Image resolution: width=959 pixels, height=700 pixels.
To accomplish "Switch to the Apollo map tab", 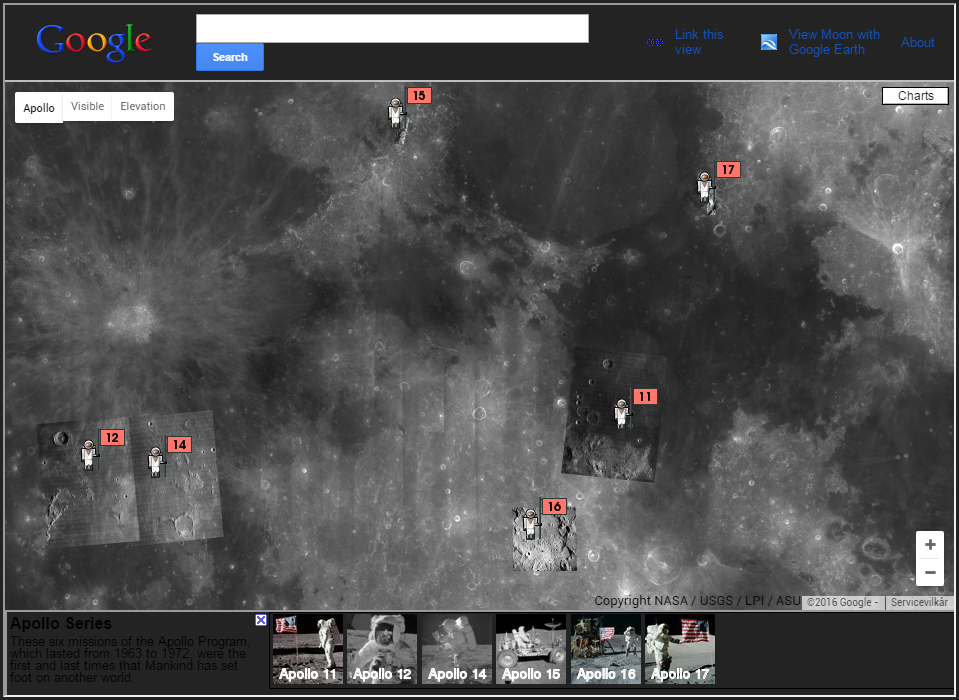I will coord(39,108).
